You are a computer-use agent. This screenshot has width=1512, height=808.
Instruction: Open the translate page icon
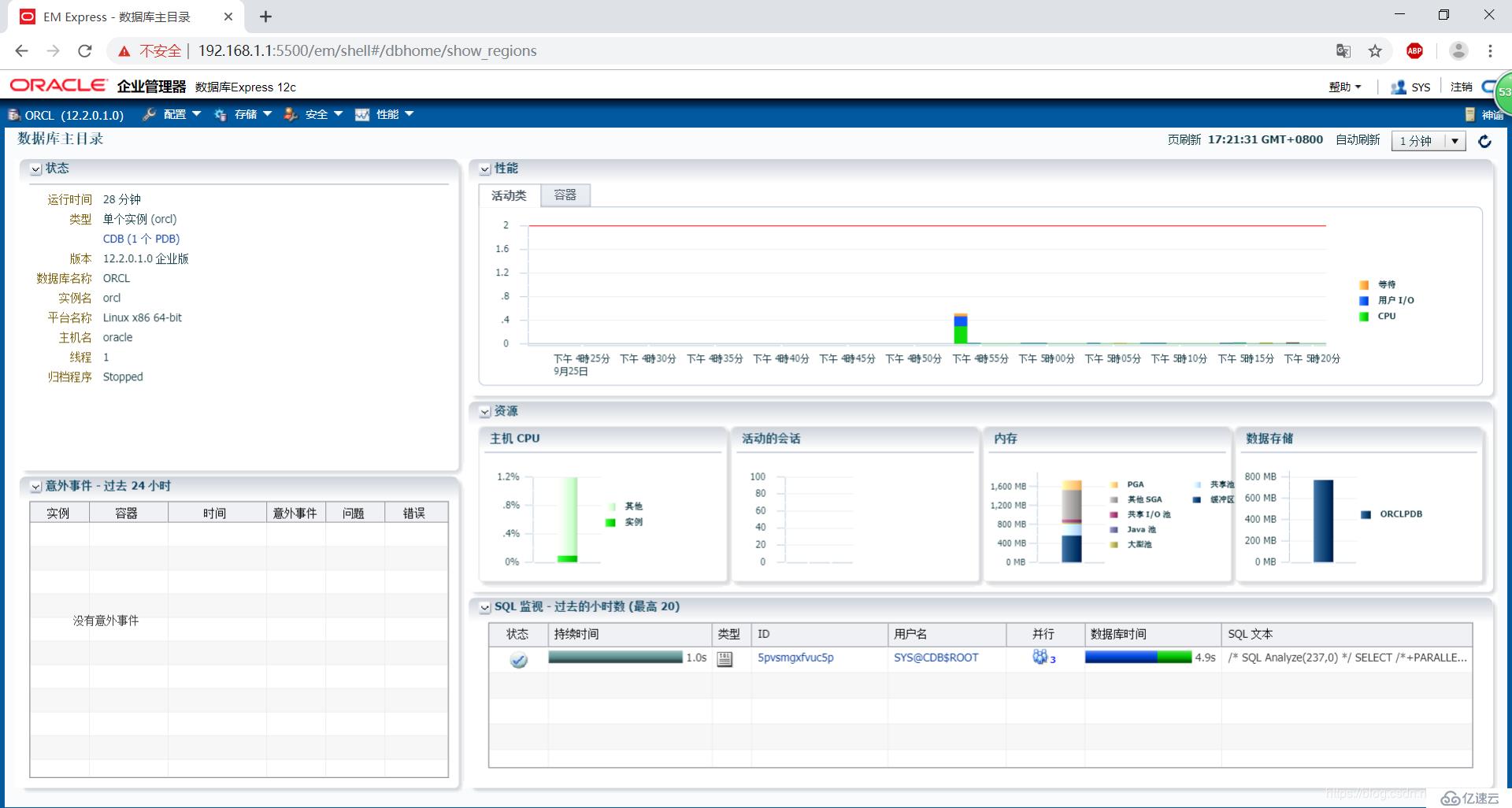click(x=1343, y=51)
